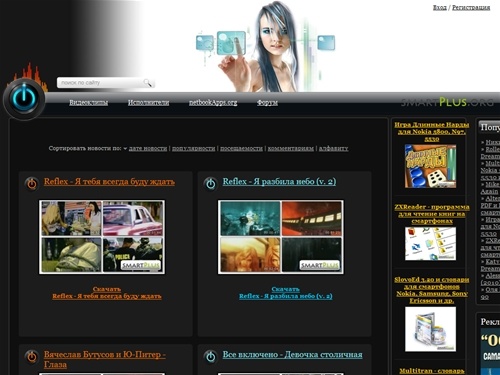Click the orange Скачать download link
Viewport: 500px width, 375px height.
click(107, 289)
